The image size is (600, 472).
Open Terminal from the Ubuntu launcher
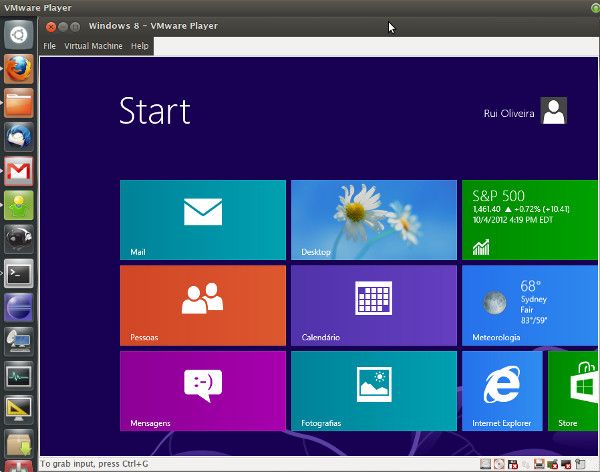point(18,272)
